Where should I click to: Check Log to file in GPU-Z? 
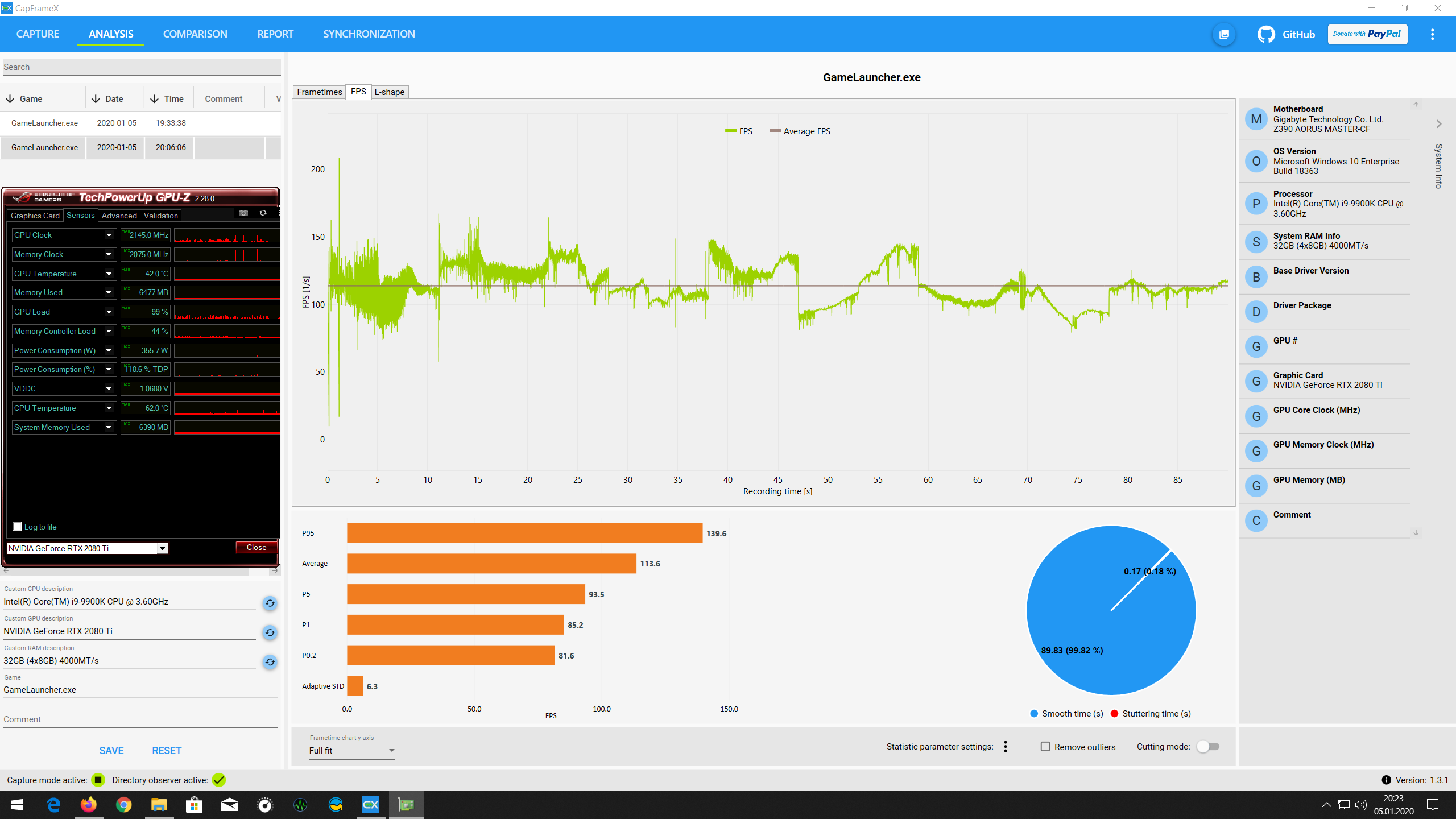17,527
